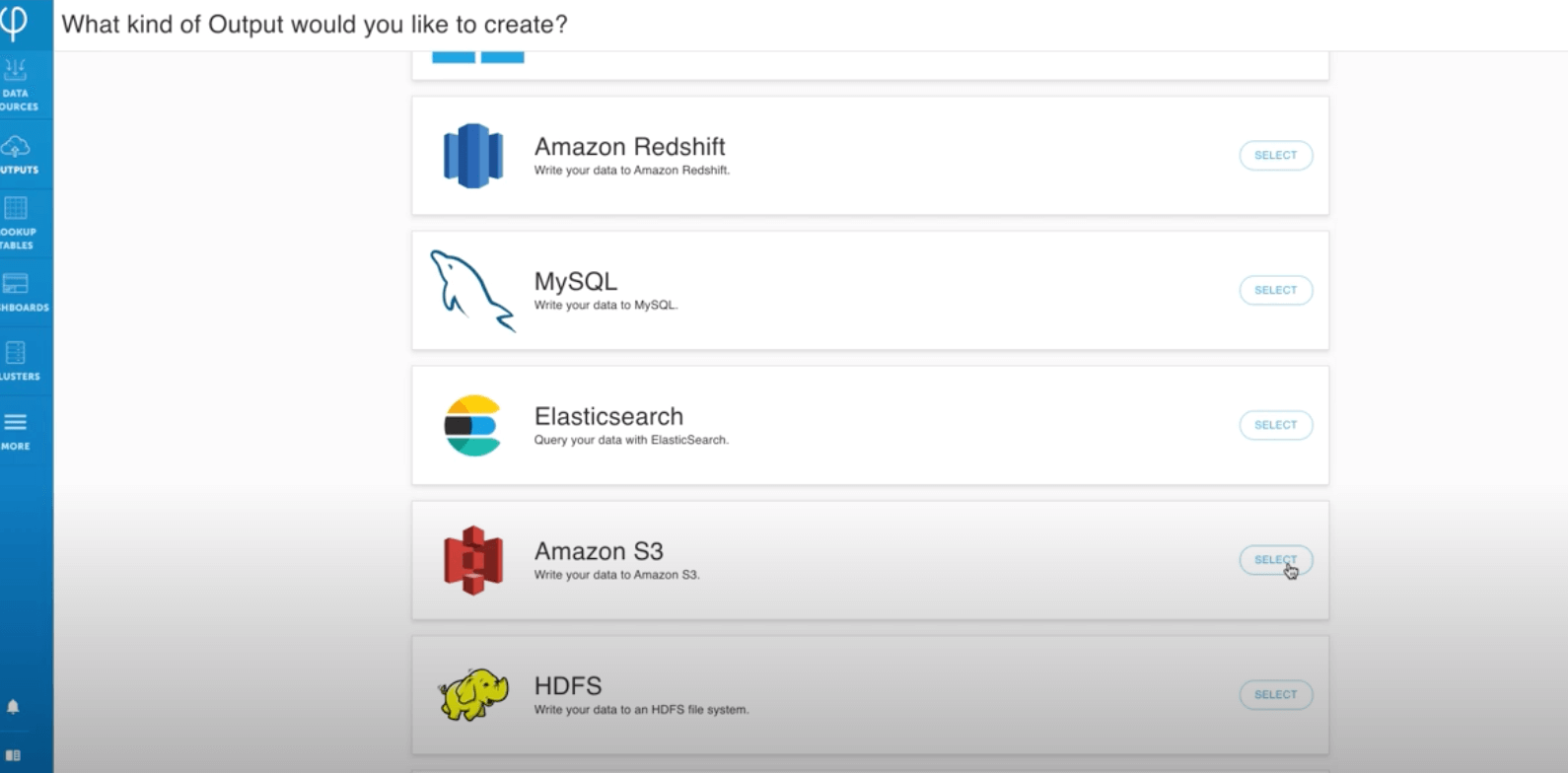
Task: Open the Clusters sidebar section
Action: [x=18, y=361]
